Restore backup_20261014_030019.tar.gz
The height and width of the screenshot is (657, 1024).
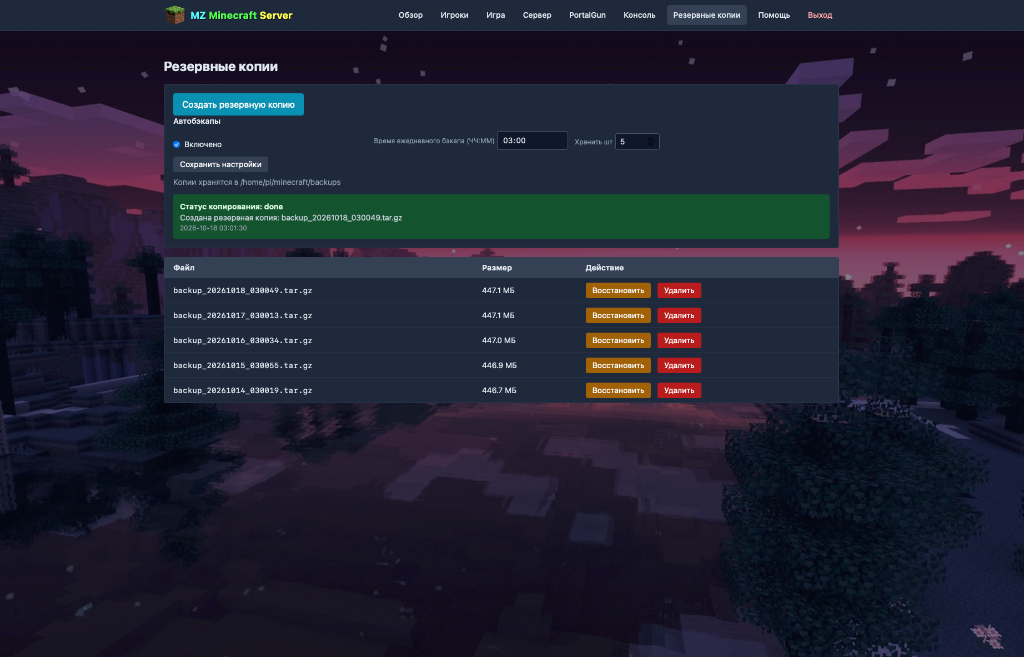point(618,391)
